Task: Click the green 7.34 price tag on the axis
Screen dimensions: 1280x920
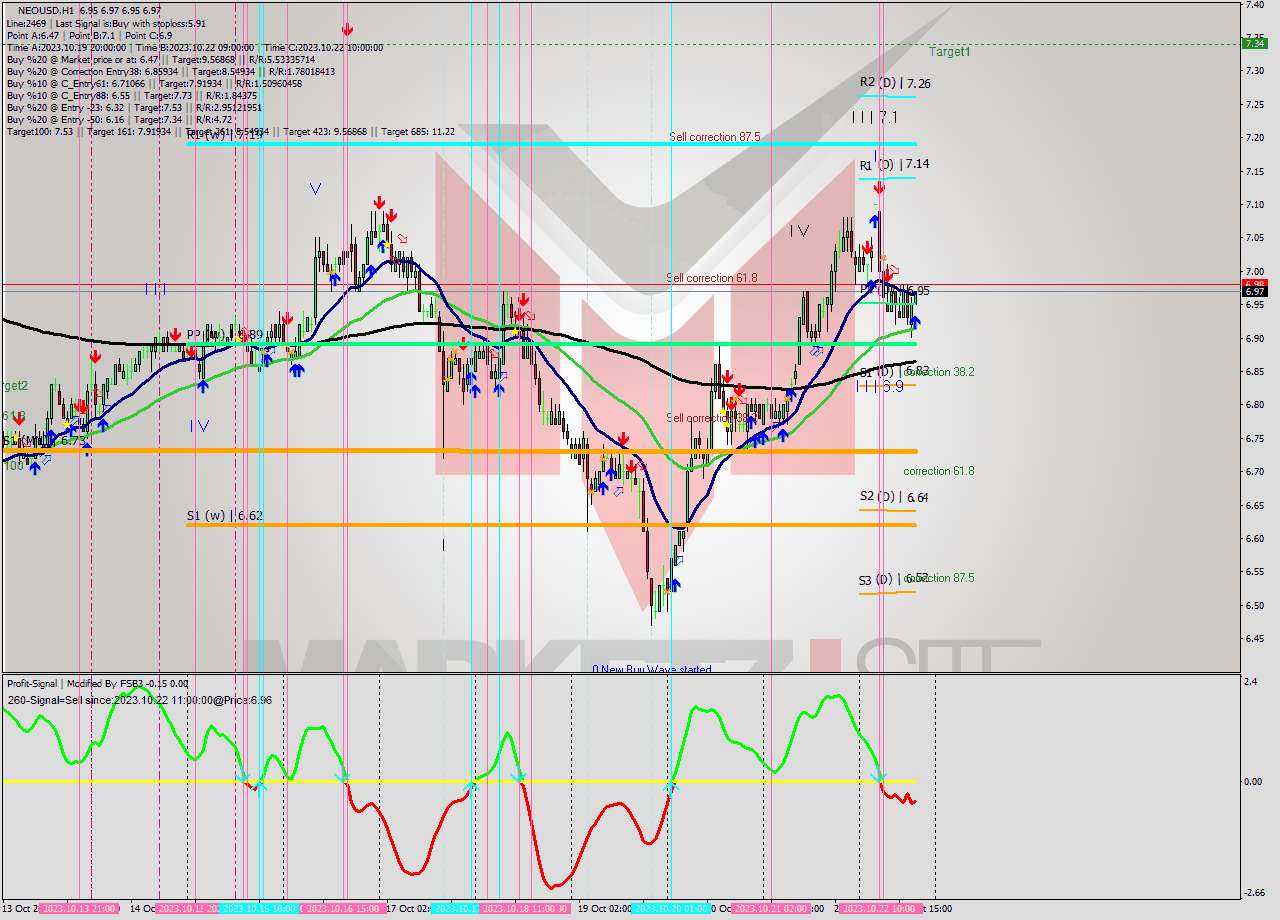Action: tap(1254, 43)
